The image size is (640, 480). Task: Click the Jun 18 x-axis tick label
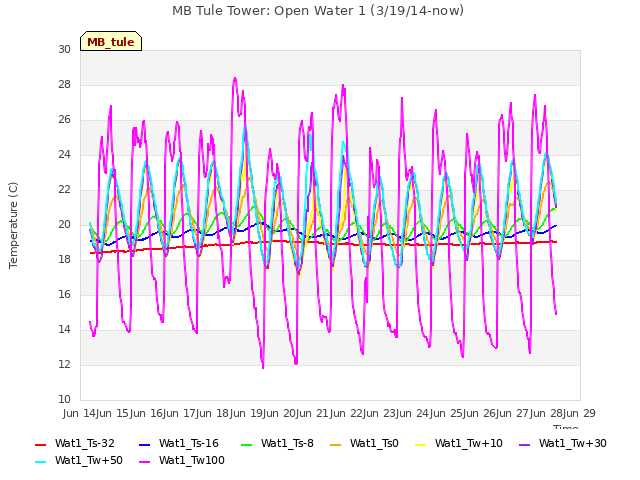click(214, 413)
